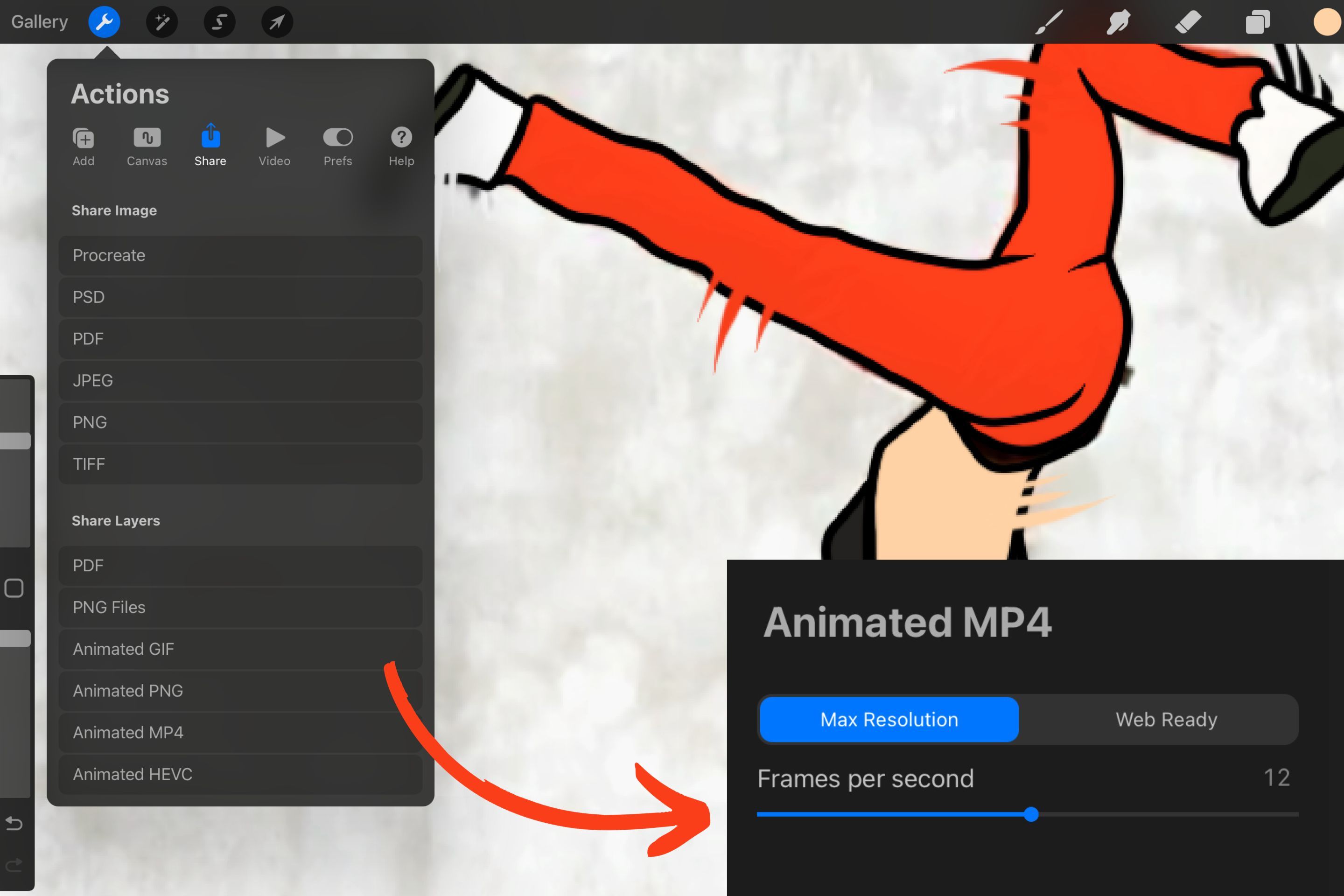Screen dimensions: 1344x896
Task: Open the Adjustments magic wand menu
Action: (162, 22)
